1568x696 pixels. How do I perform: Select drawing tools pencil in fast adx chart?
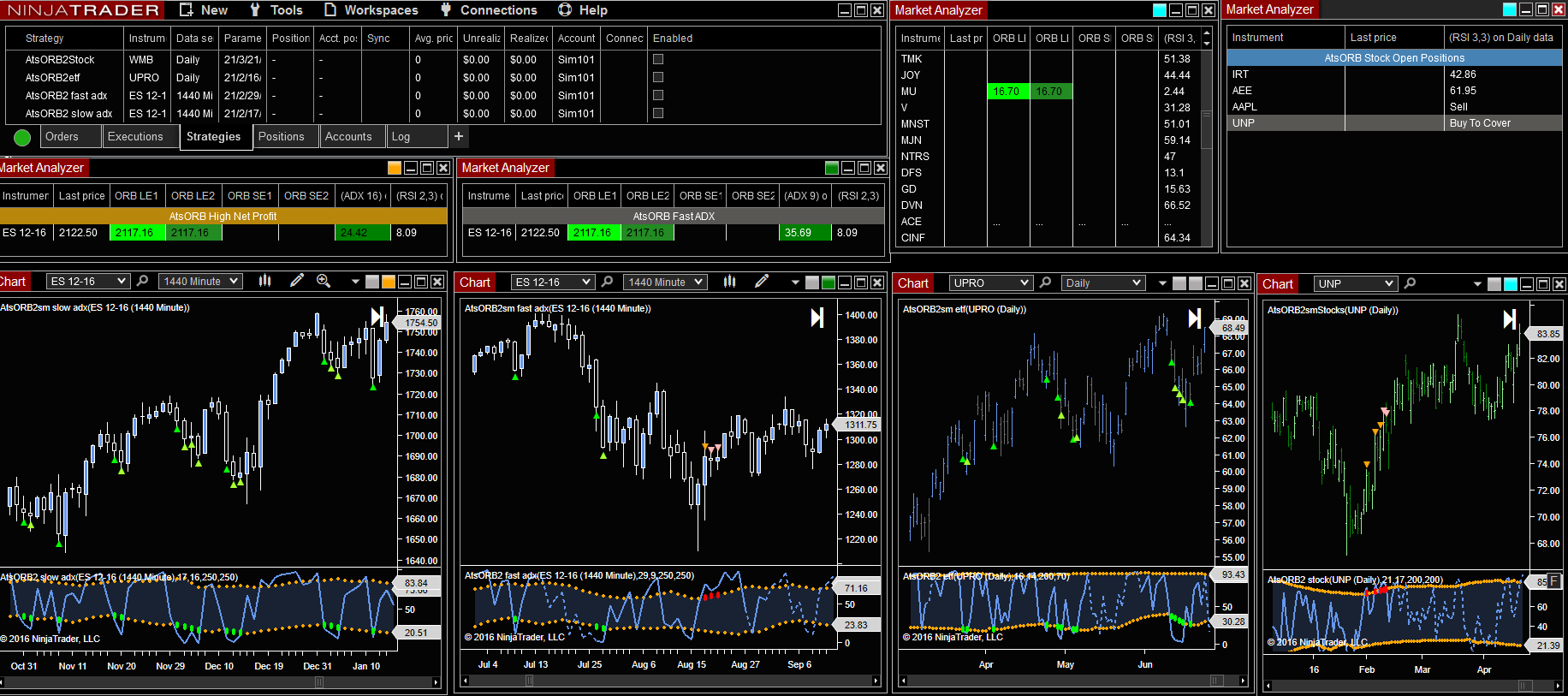click(x=762, y=282)
